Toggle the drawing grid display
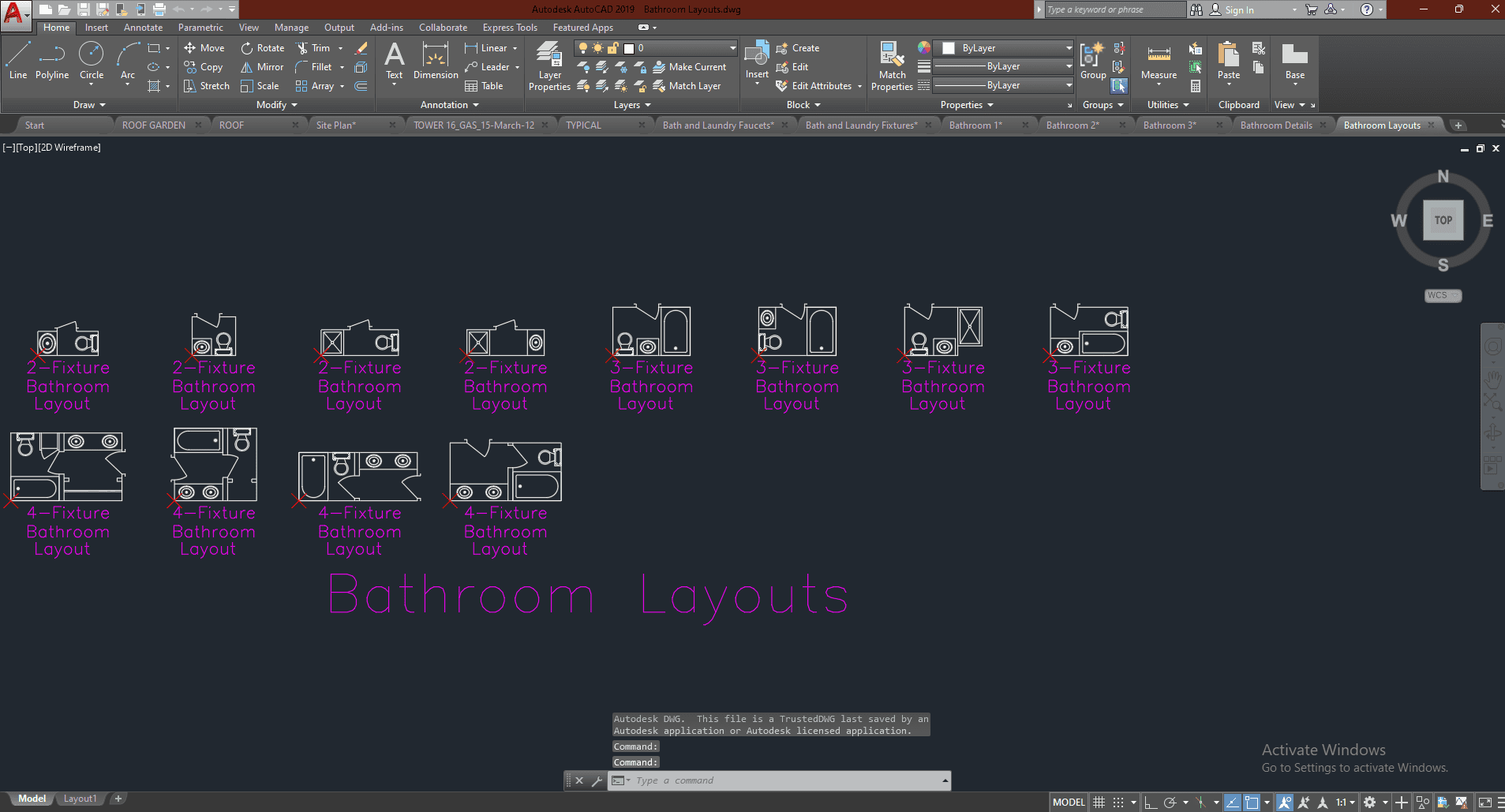The height and width of the screenshot is (812, 1505). [1099, 803]
